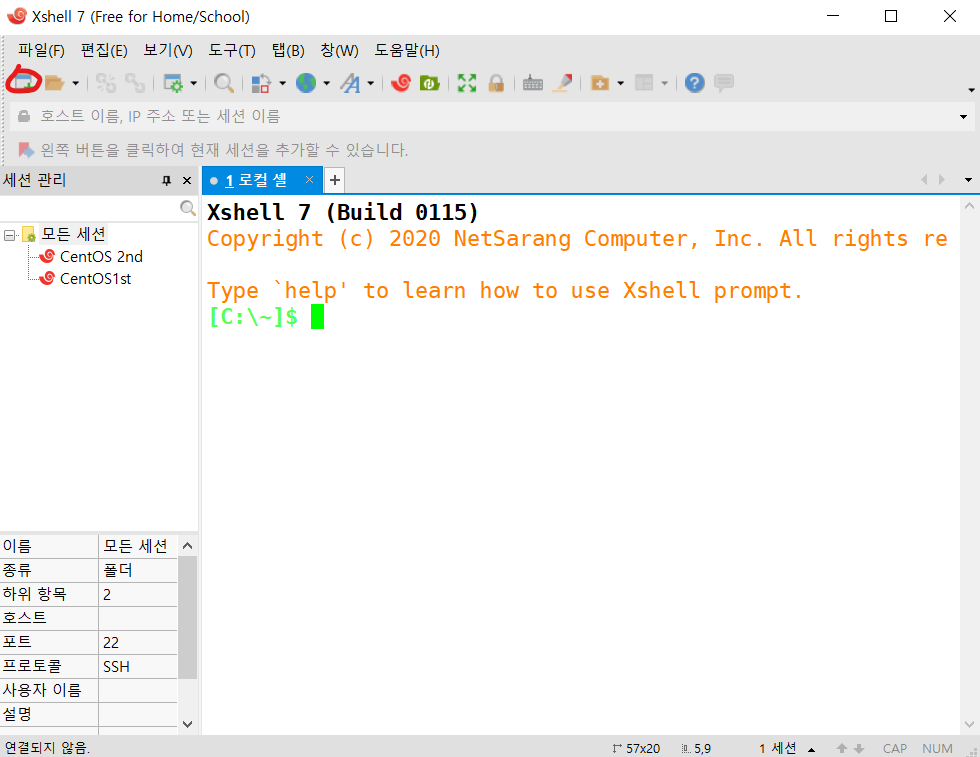The width and height of the screenshot is (980, 757).
Task: Open the Color Scheme toolbar icon
Action: point(261,83)
